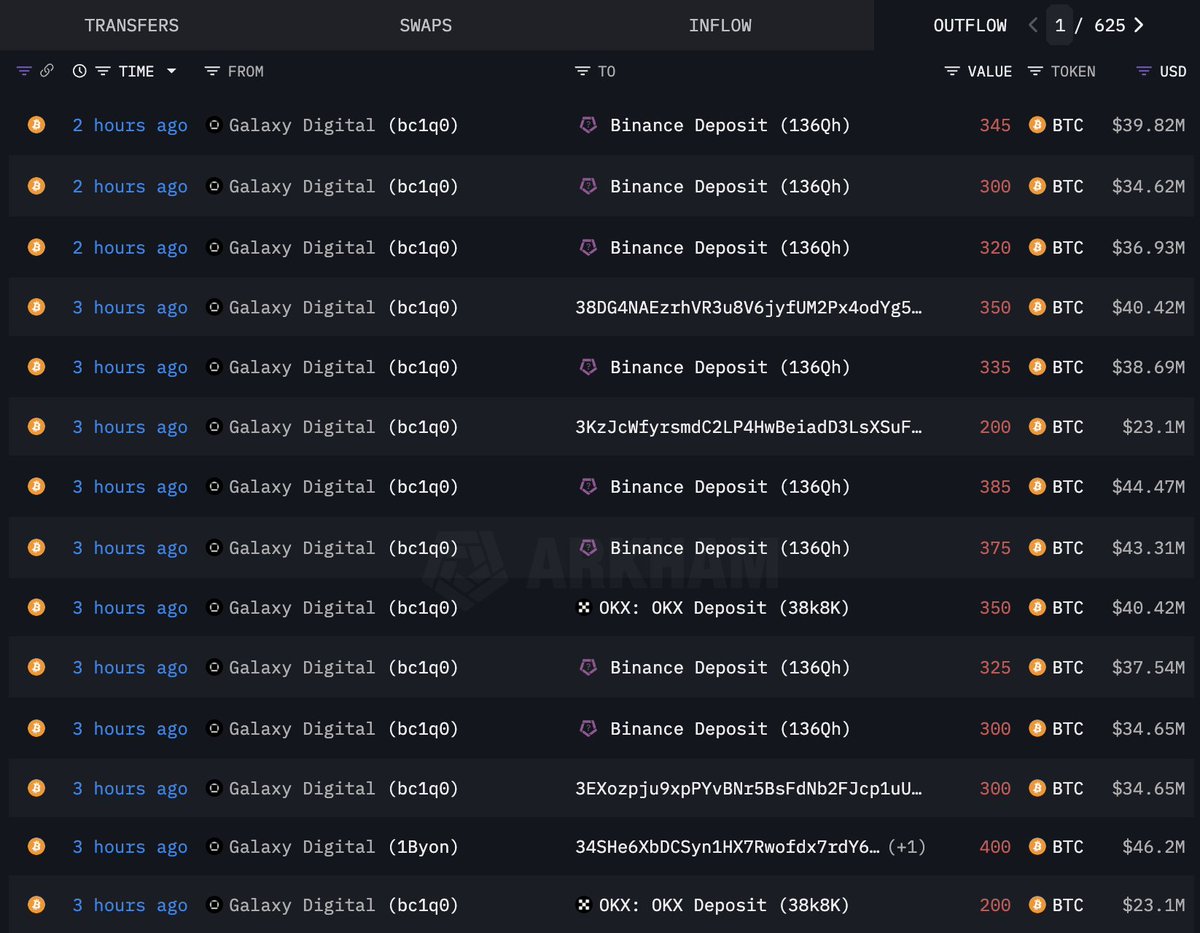Open the TO column filter icon

click(x=582, y=71)
